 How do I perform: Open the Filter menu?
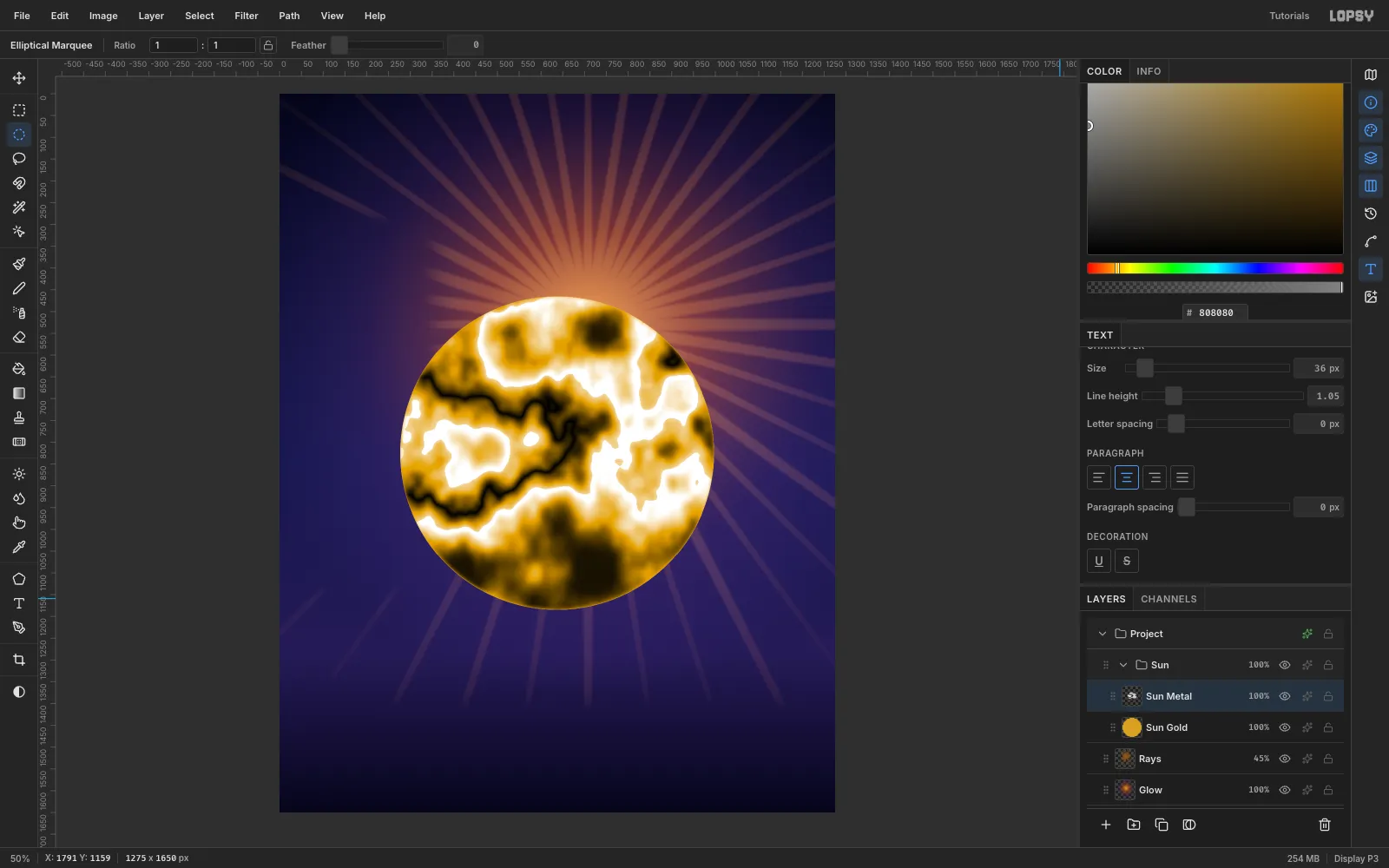click(247, 16)
